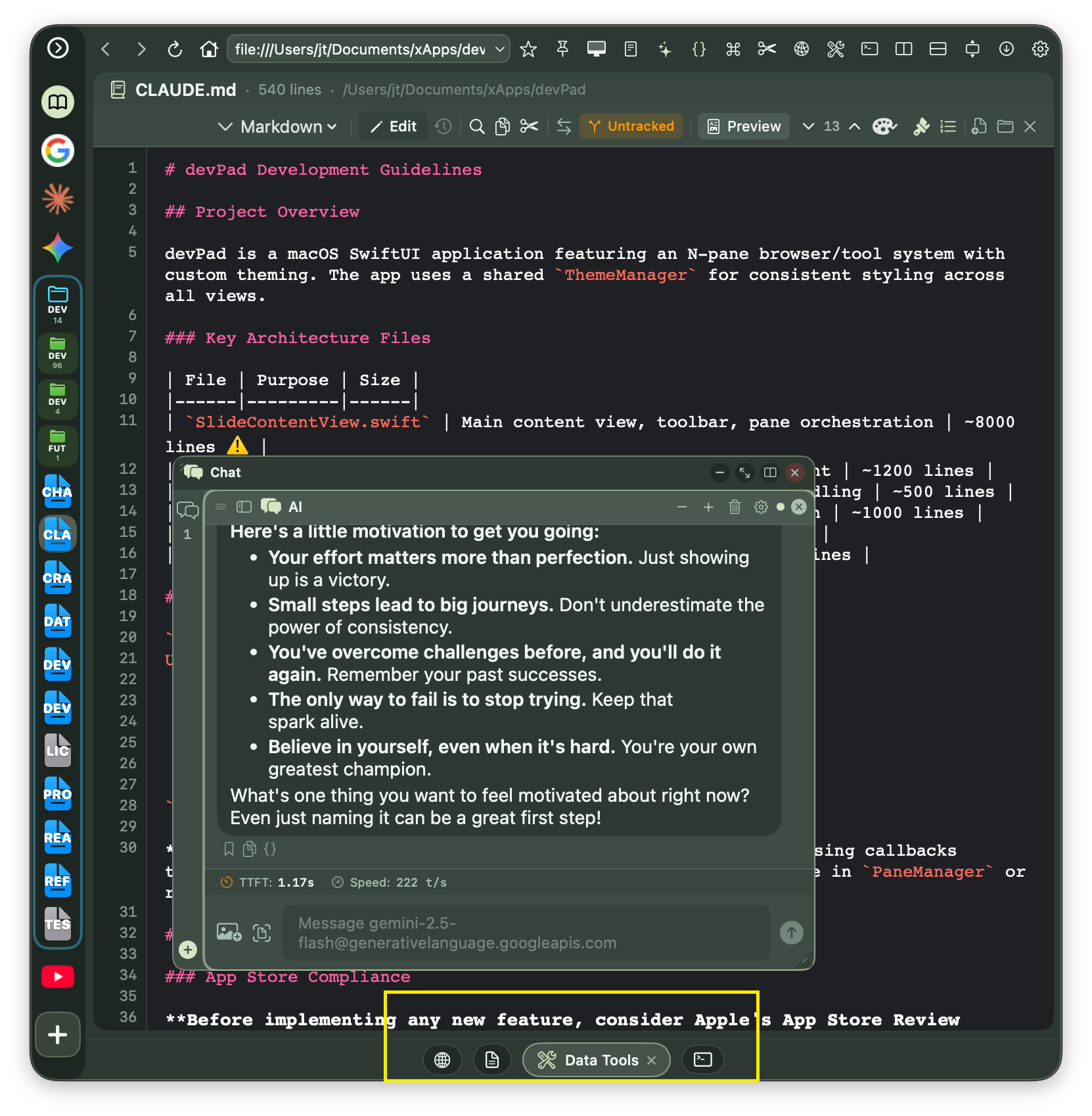Select the scissors tool in the editor toolbar
This screenshot has height=1116, width=1092.
[x=530, y=126]
